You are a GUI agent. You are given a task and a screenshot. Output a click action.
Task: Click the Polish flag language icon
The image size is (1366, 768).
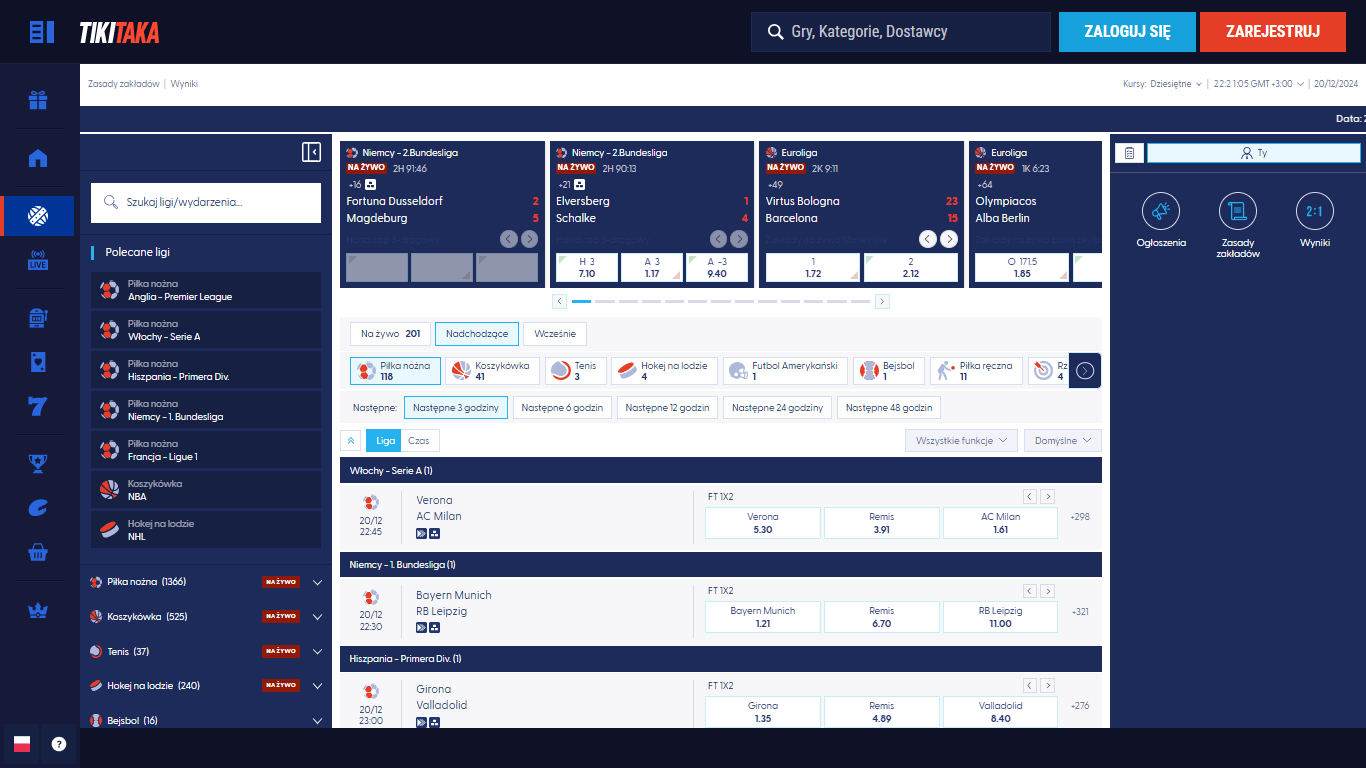coord(22,744)
